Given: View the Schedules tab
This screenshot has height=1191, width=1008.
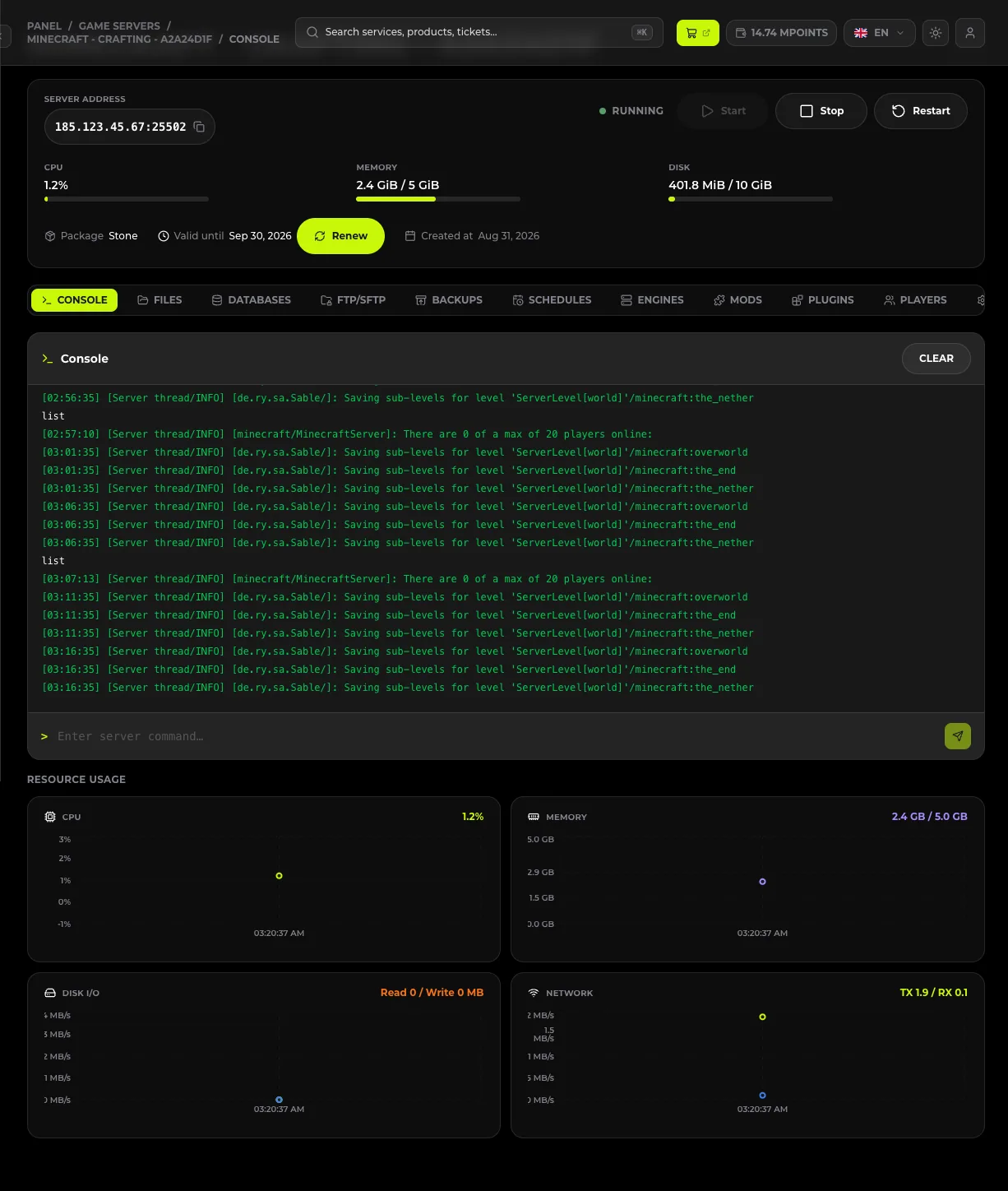Looking at the screenshot, I should coord(552,300).
